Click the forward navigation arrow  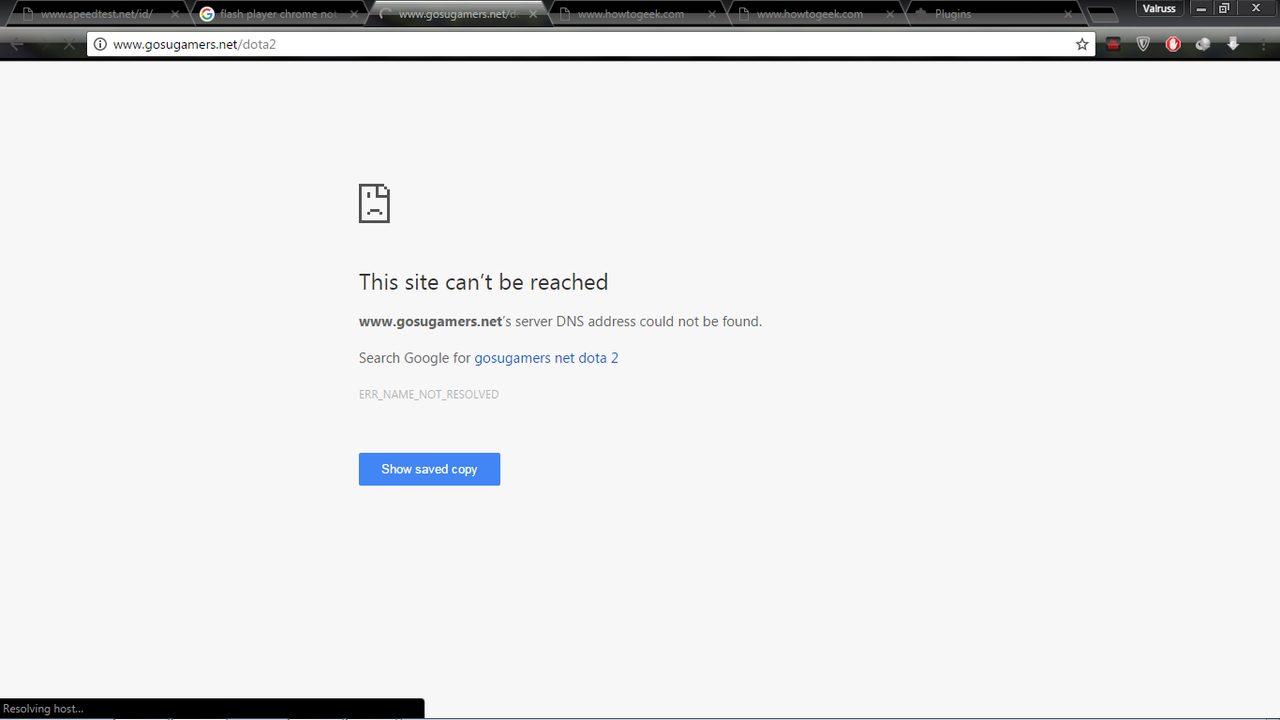click(43, 44)
